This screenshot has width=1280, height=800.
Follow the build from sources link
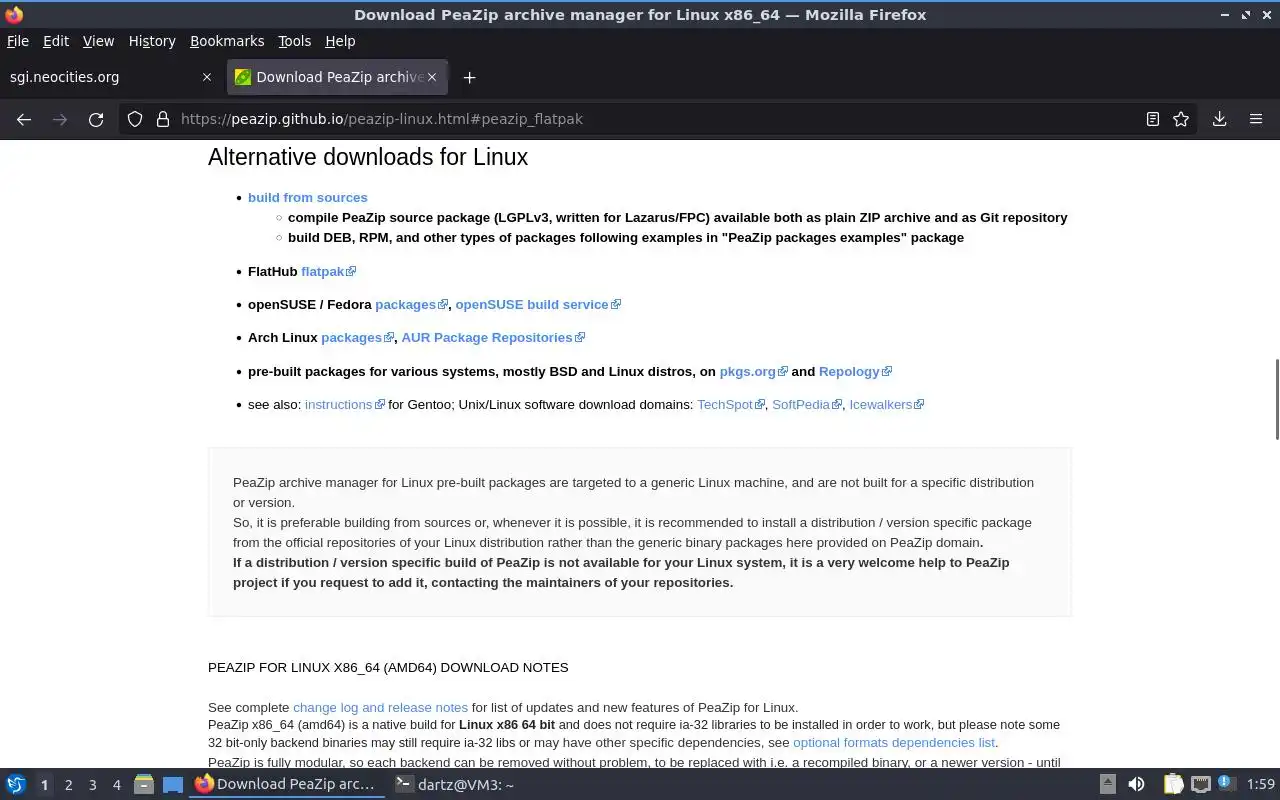pyautogui.click(x=308, y=197)
